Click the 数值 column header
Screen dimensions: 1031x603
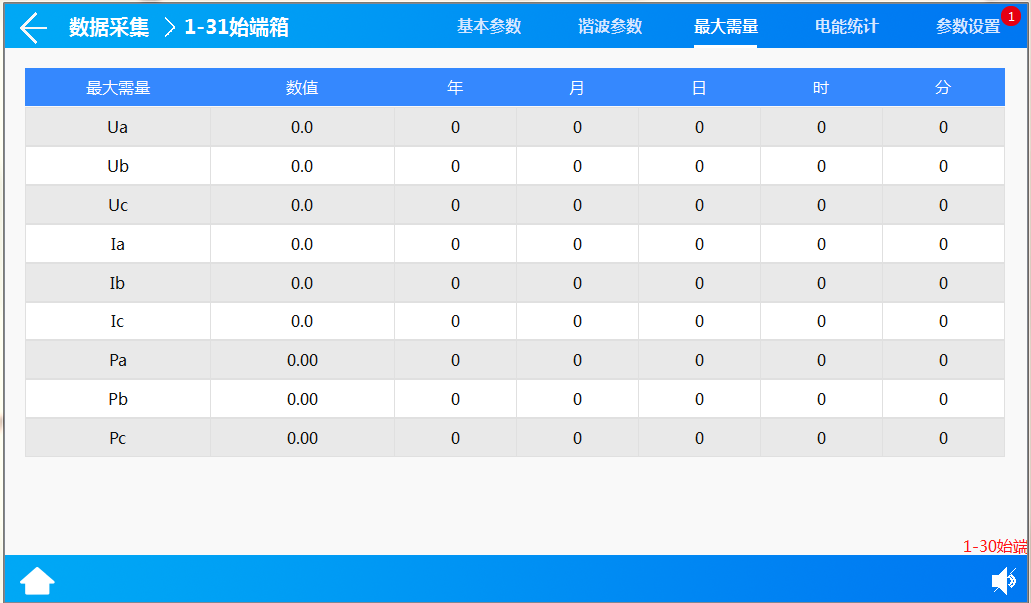coord(302,87)
